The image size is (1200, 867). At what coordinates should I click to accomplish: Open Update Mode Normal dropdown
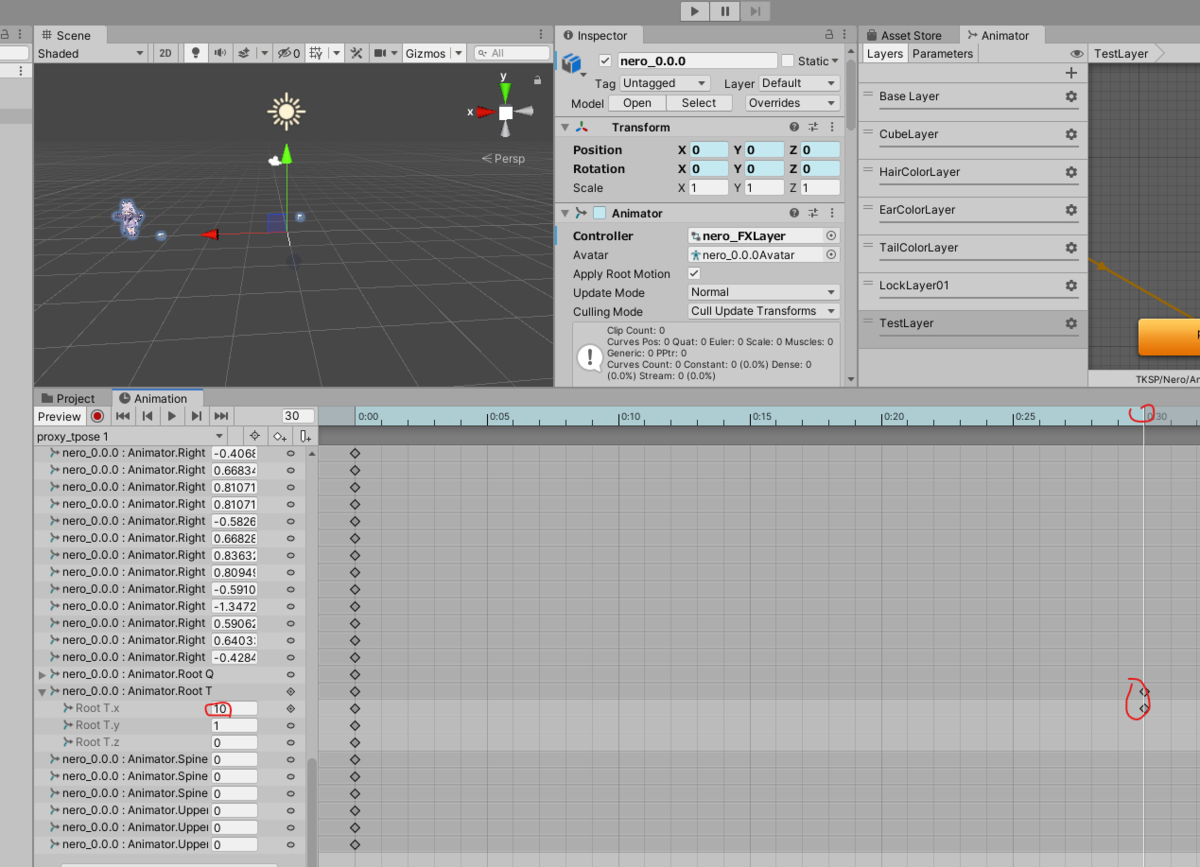pos(764,292)
